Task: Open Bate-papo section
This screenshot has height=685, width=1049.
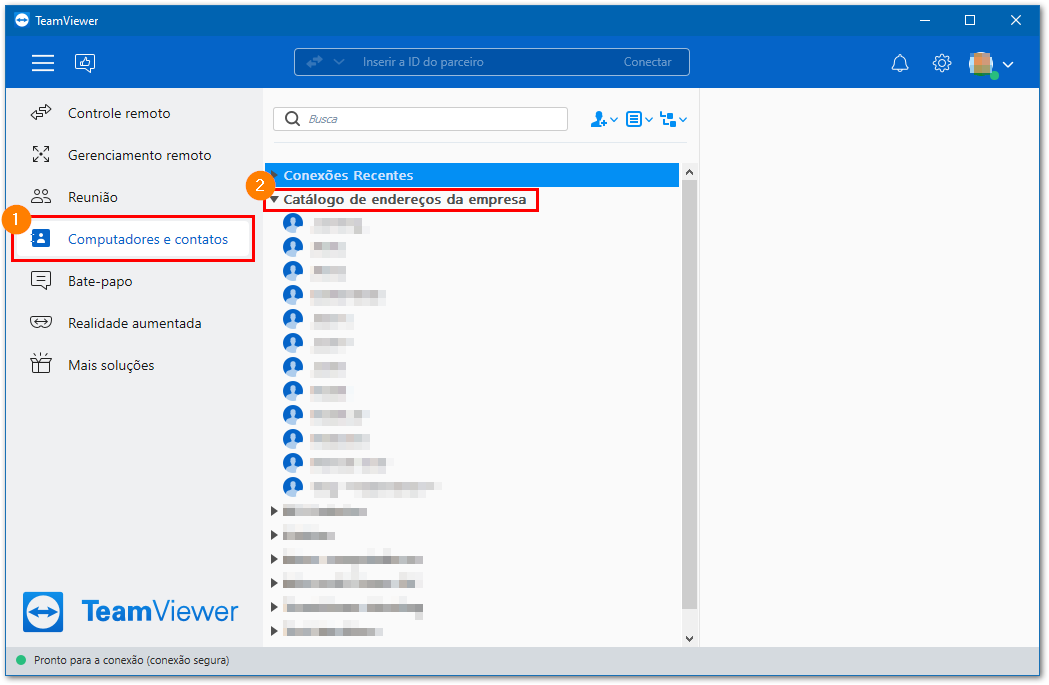Action: pyautogui.click(x=134, y=281)
